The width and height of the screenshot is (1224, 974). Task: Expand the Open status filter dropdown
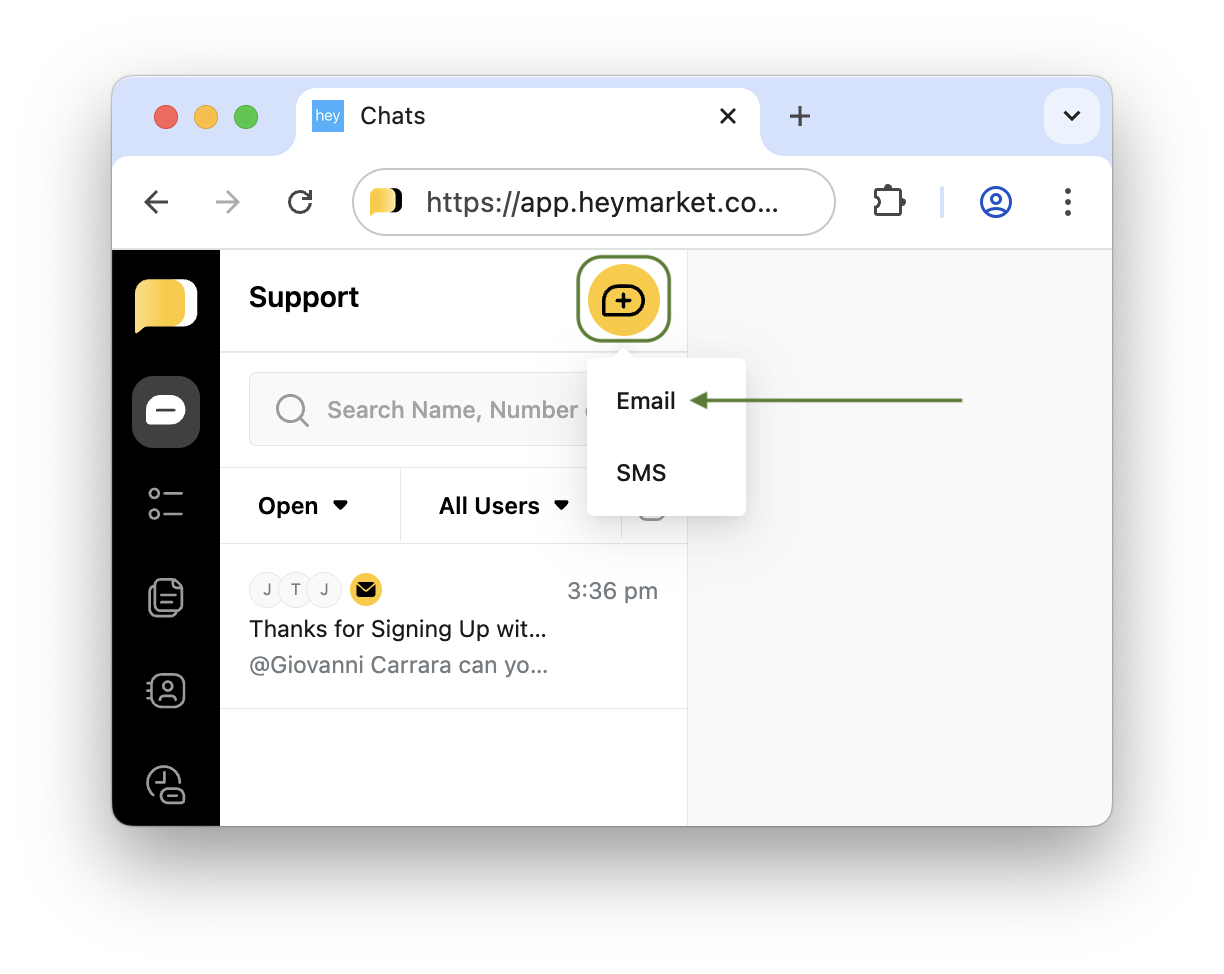coord(303,506)
